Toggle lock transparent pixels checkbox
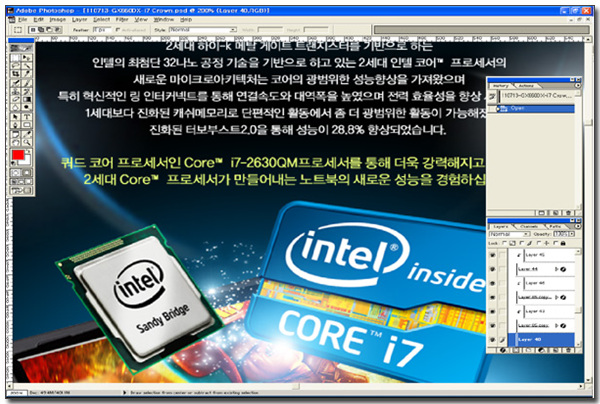The height and width of the screenshot is (404, 600). pyautogui.click(x=504, y=243)
